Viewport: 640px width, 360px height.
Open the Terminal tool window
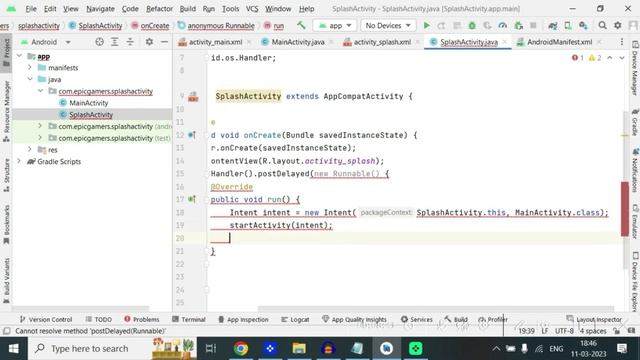coord(189,319)
